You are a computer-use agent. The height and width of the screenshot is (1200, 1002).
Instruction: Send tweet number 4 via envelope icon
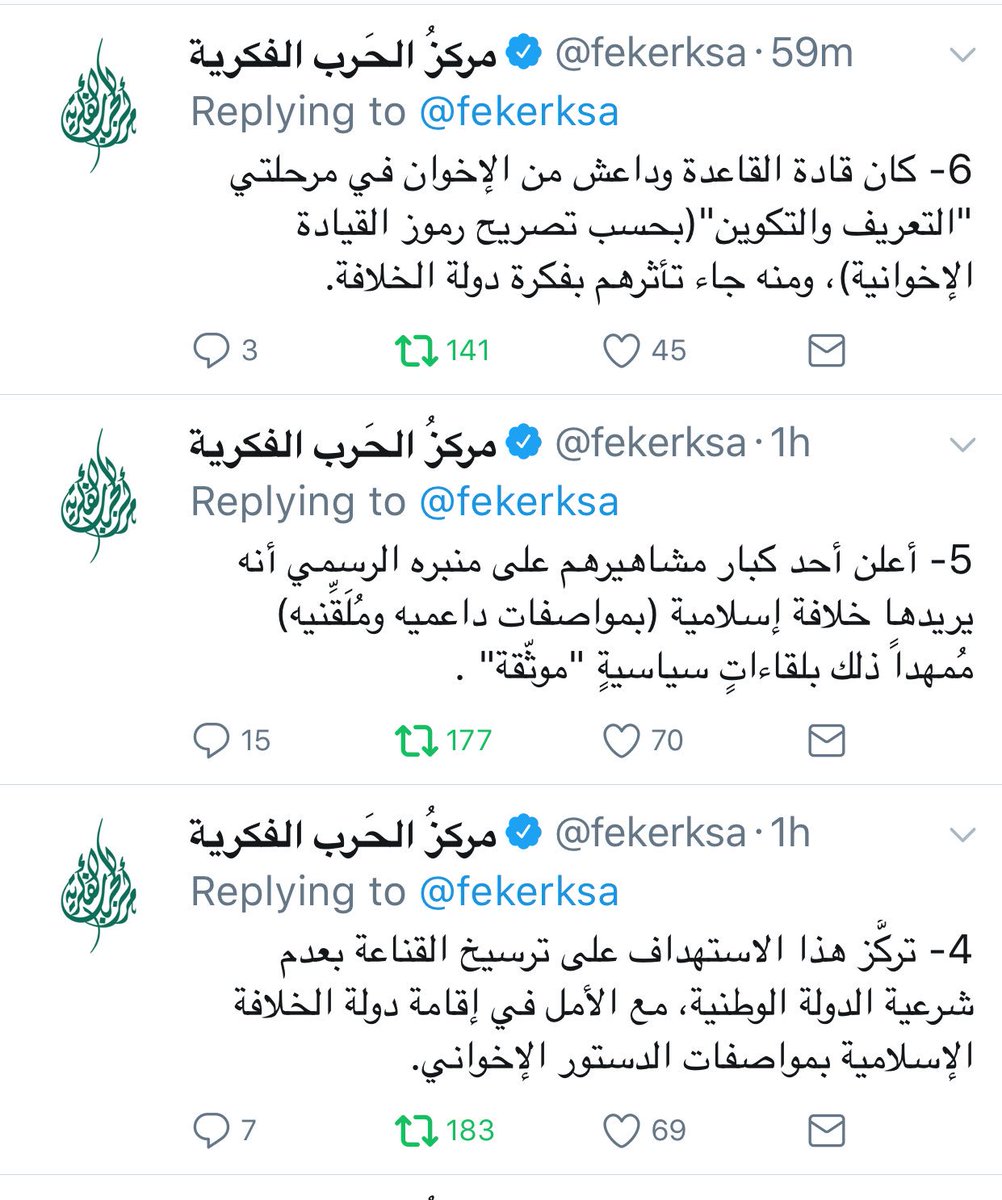click(826, 1130)
